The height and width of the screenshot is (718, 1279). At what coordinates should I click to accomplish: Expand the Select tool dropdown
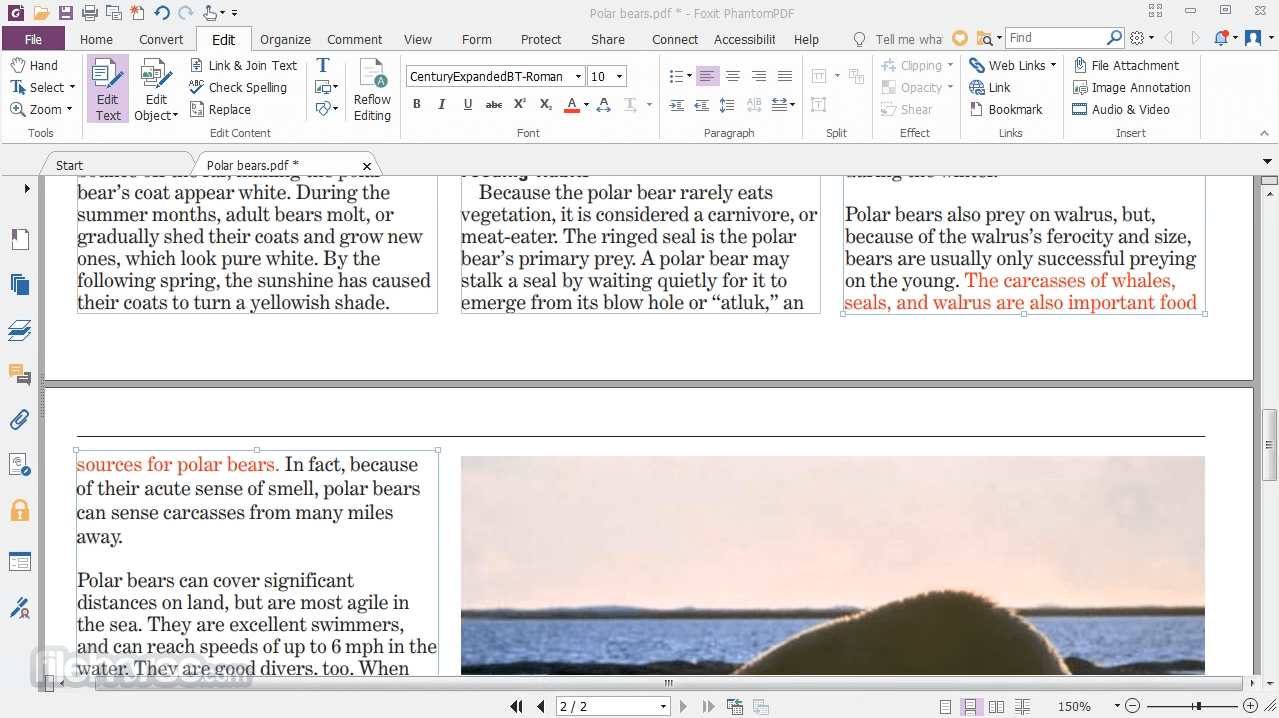coord(71,87)
